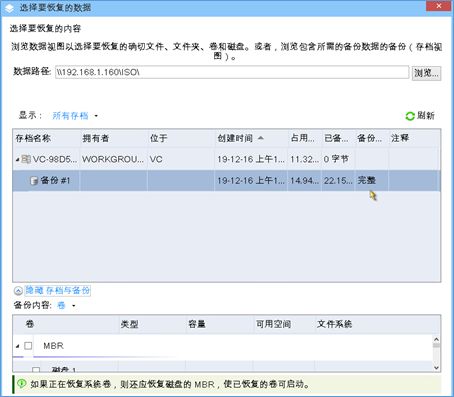The width and height of the screenshot is (454, 397).
Task: Select the VC-98D5... archive row
Action: (x=226, y=159)
